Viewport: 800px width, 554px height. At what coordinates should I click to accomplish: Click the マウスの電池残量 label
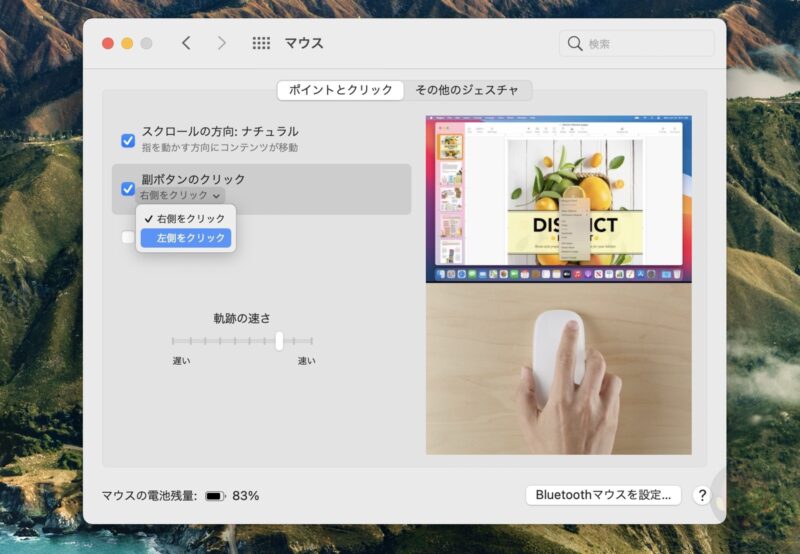point(149,496)
